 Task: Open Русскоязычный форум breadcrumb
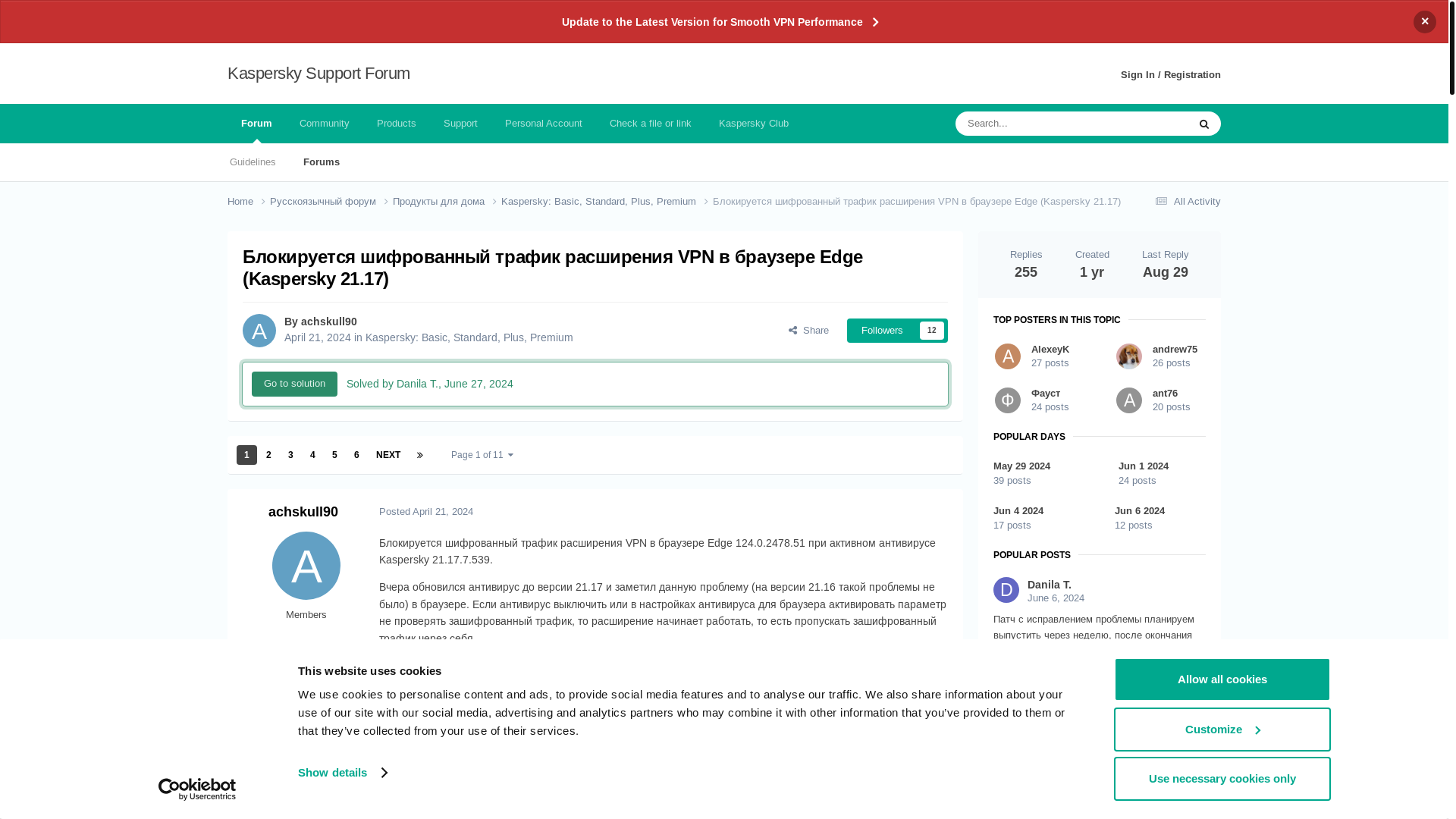tap(323, 202)
